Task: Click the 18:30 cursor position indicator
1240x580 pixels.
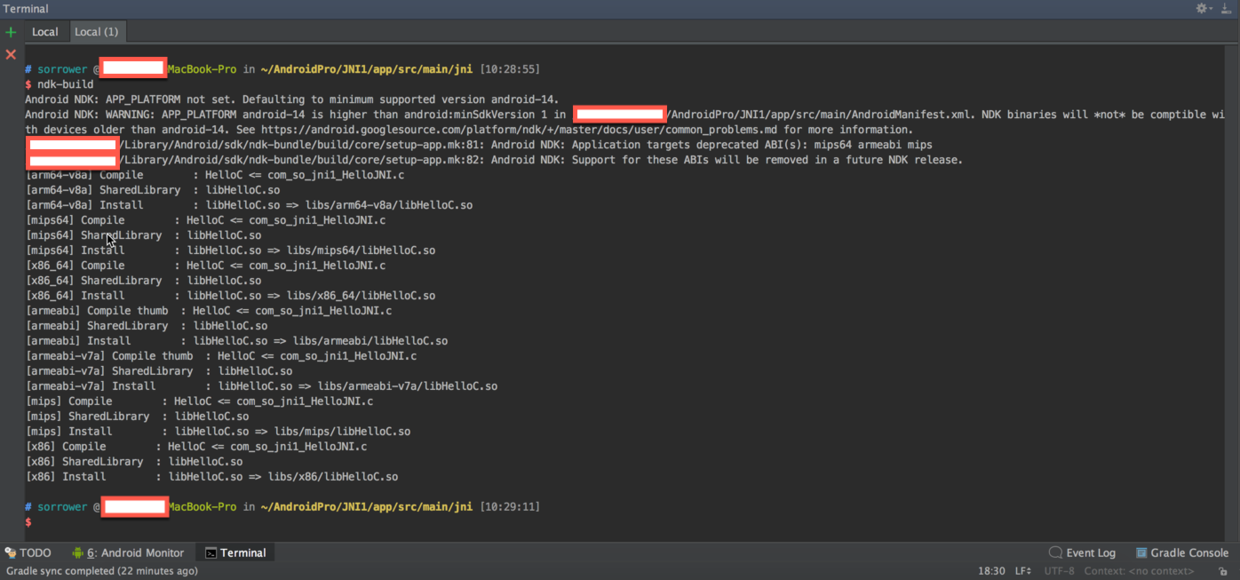Action: click(991, 571)
